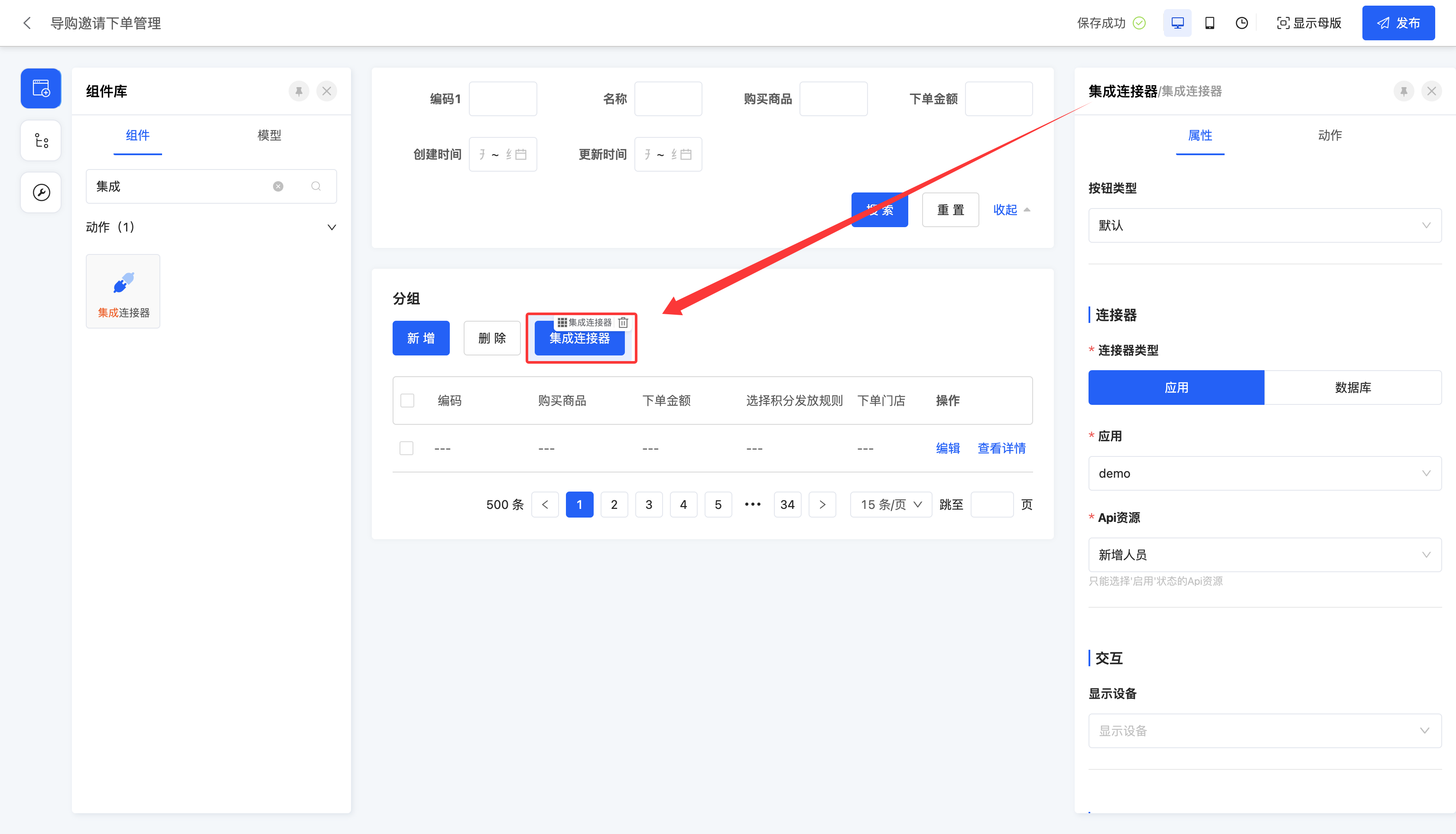Open the outline tree sidebar icon
Screen dimensions: 1456x834
click(41, 140)
